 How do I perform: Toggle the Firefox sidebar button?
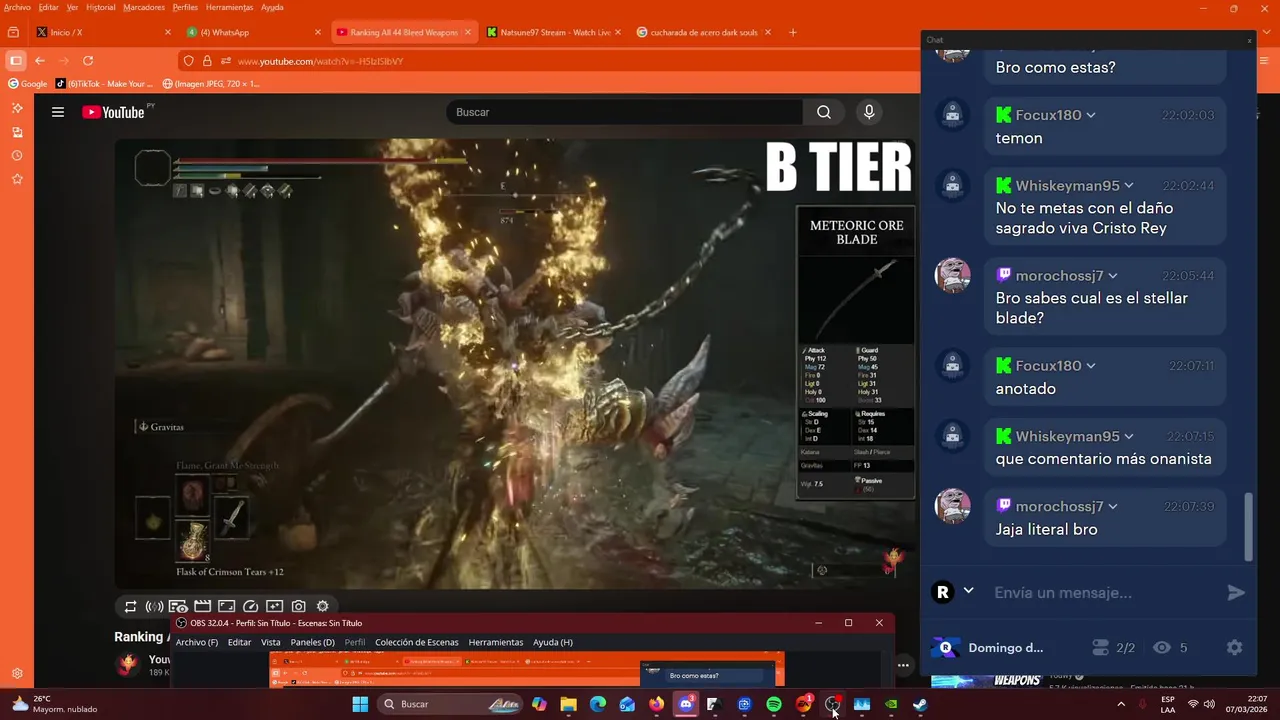click(15, 61)
